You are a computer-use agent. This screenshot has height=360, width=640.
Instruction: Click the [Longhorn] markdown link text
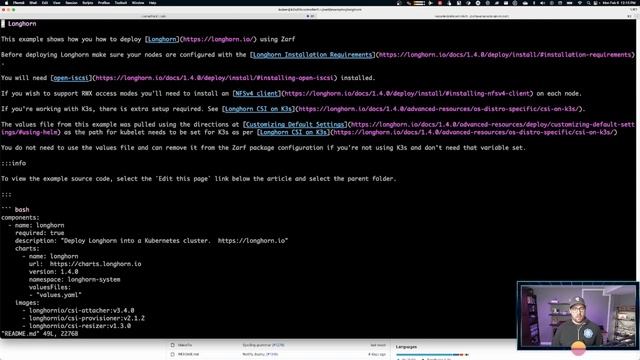point(162,39)
